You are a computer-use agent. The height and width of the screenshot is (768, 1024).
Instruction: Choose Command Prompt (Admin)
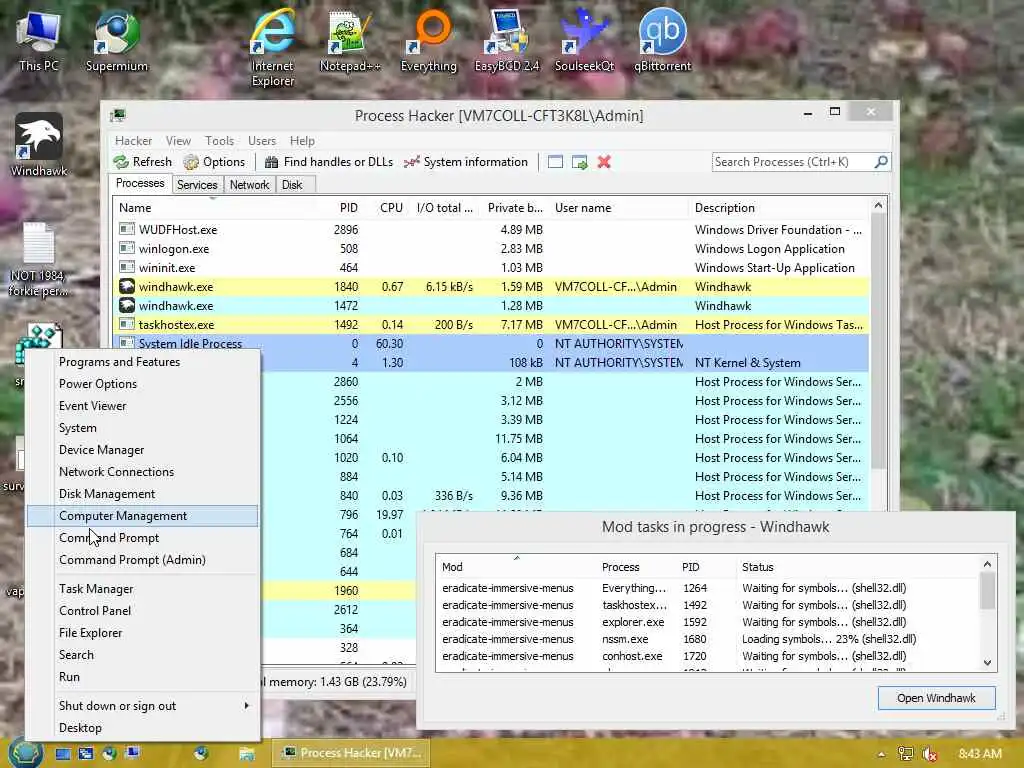tap(142, 560)
